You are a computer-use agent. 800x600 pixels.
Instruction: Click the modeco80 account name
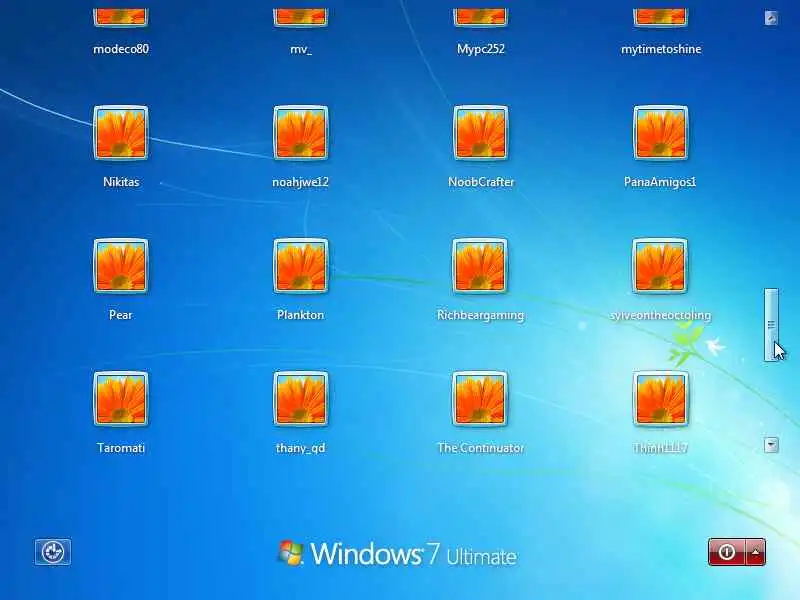click(x=121, y=49)
